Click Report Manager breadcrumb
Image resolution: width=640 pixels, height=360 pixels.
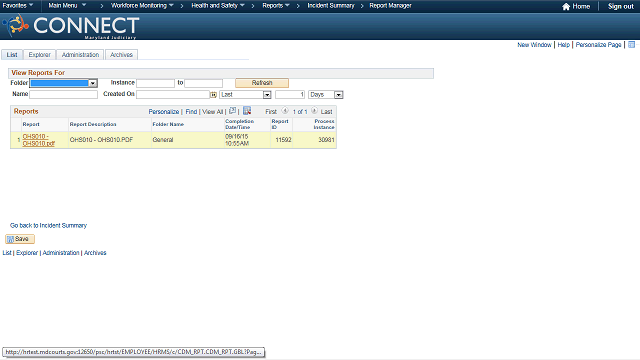[390, 6]
